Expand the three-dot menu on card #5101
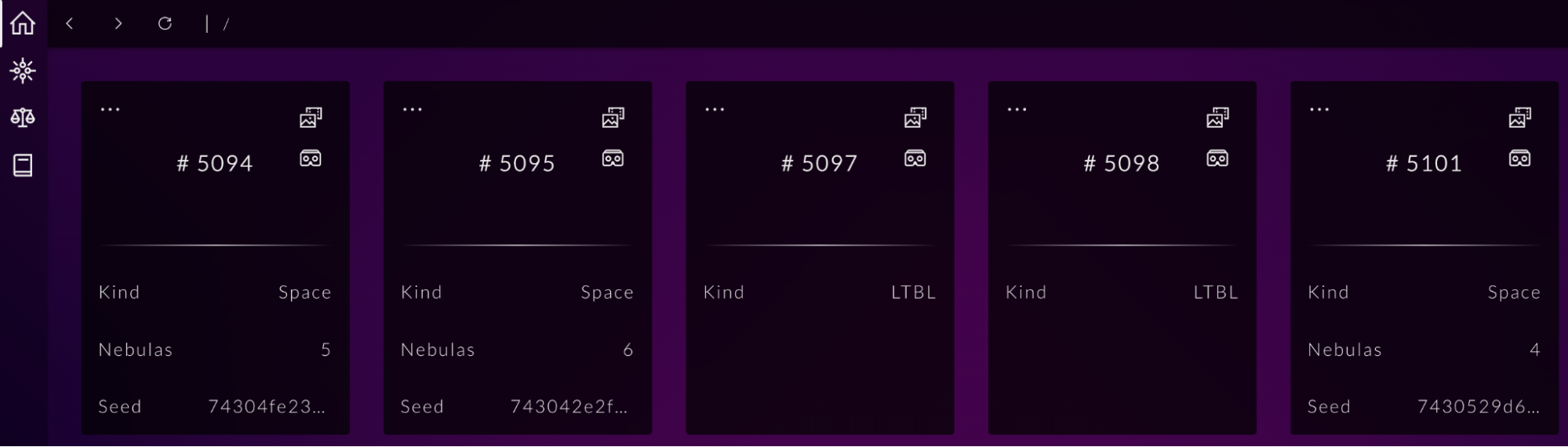The height and width of the screenshot is (447, 1568). click(x=1319, y=109)
